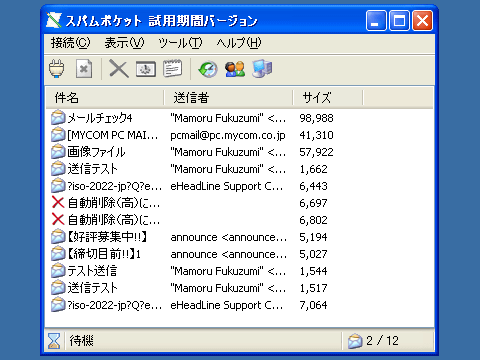Open the 接続(C) menu
Screen dimensions: 480x360
coord(70,43)
